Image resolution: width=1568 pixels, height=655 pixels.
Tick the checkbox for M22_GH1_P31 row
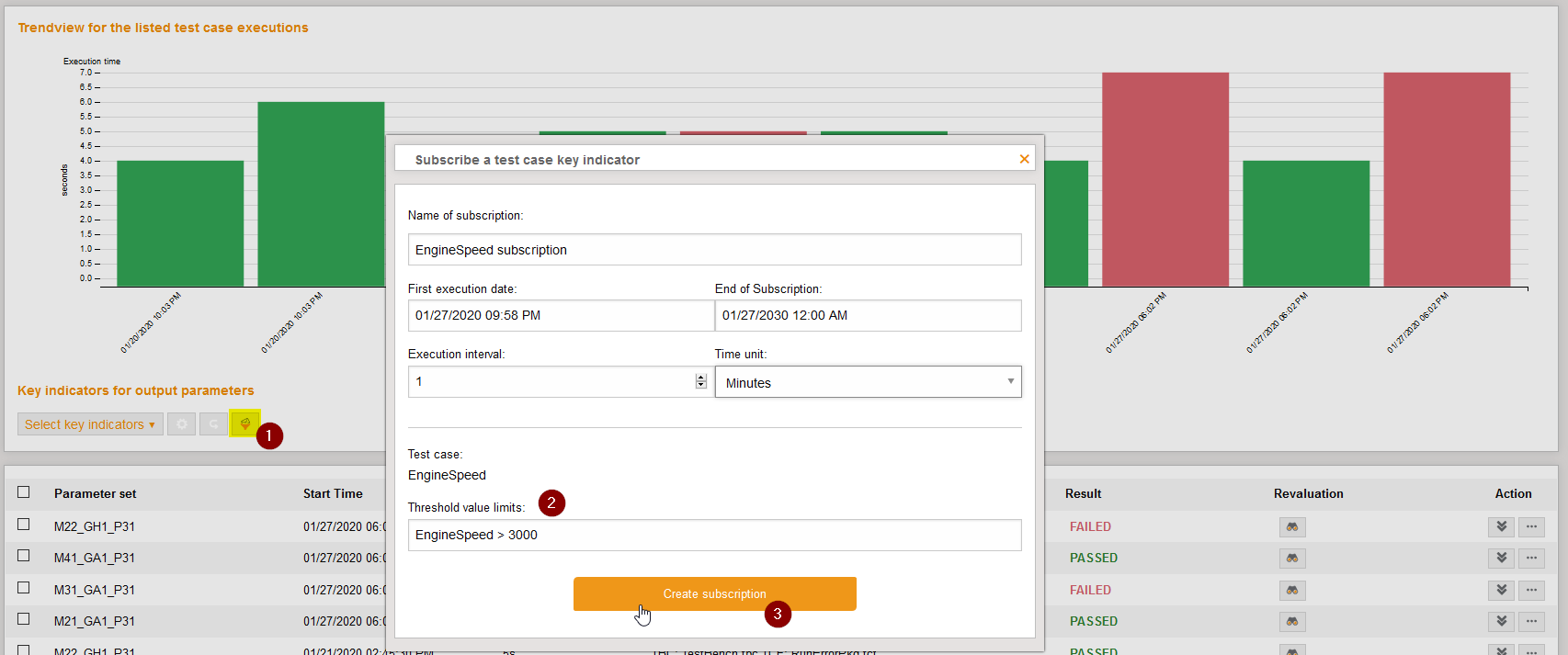coord(24,525)
